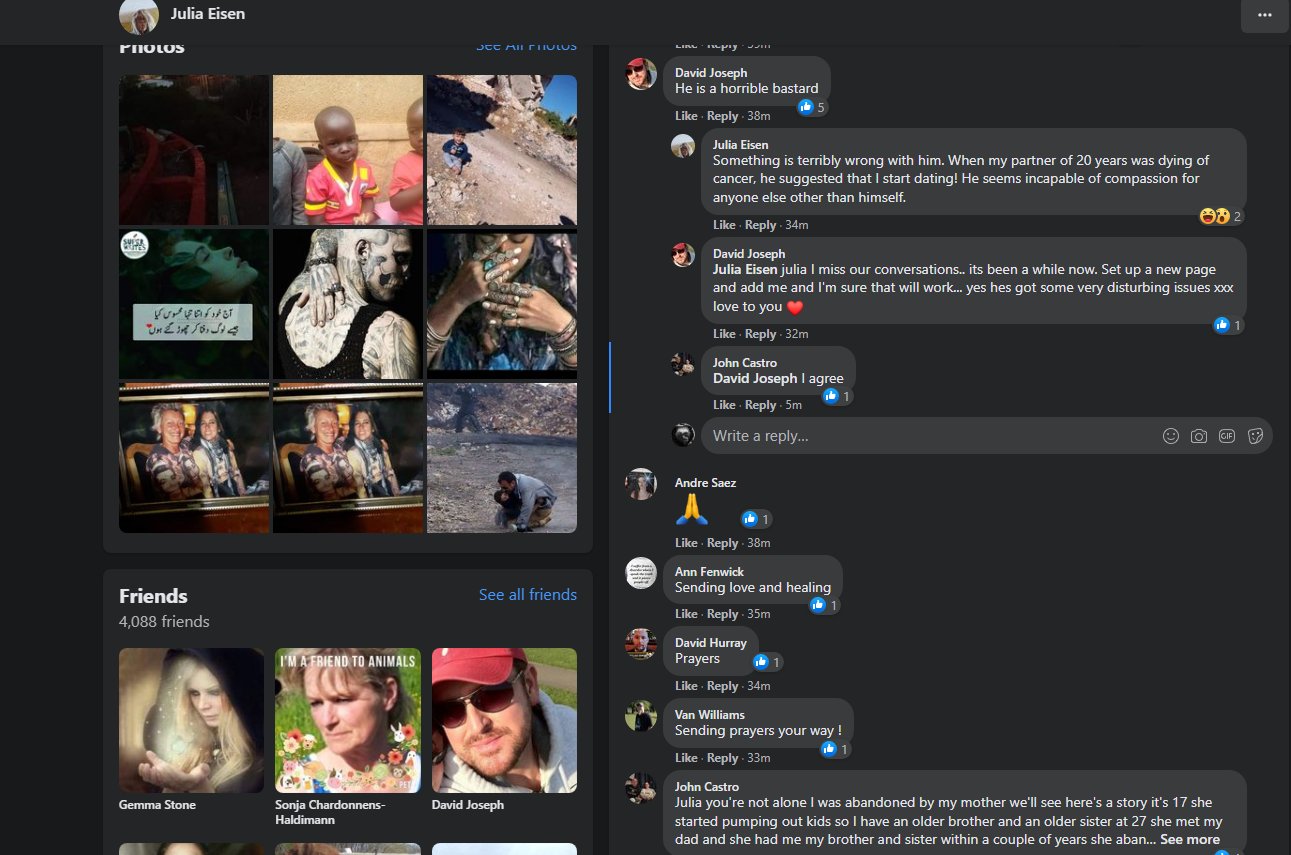1291x855 pixels.
Task: Open the reactions on Julia Eisen's reply
Action: (x=1221, y=216)
